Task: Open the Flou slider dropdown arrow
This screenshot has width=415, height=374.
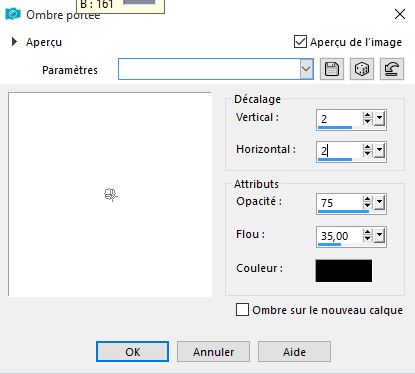Action: 379,236
